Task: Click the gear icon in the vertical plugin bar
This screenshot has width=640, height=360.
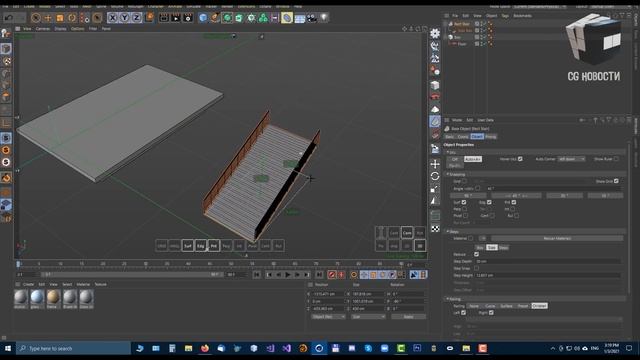Action: (435, 33)
